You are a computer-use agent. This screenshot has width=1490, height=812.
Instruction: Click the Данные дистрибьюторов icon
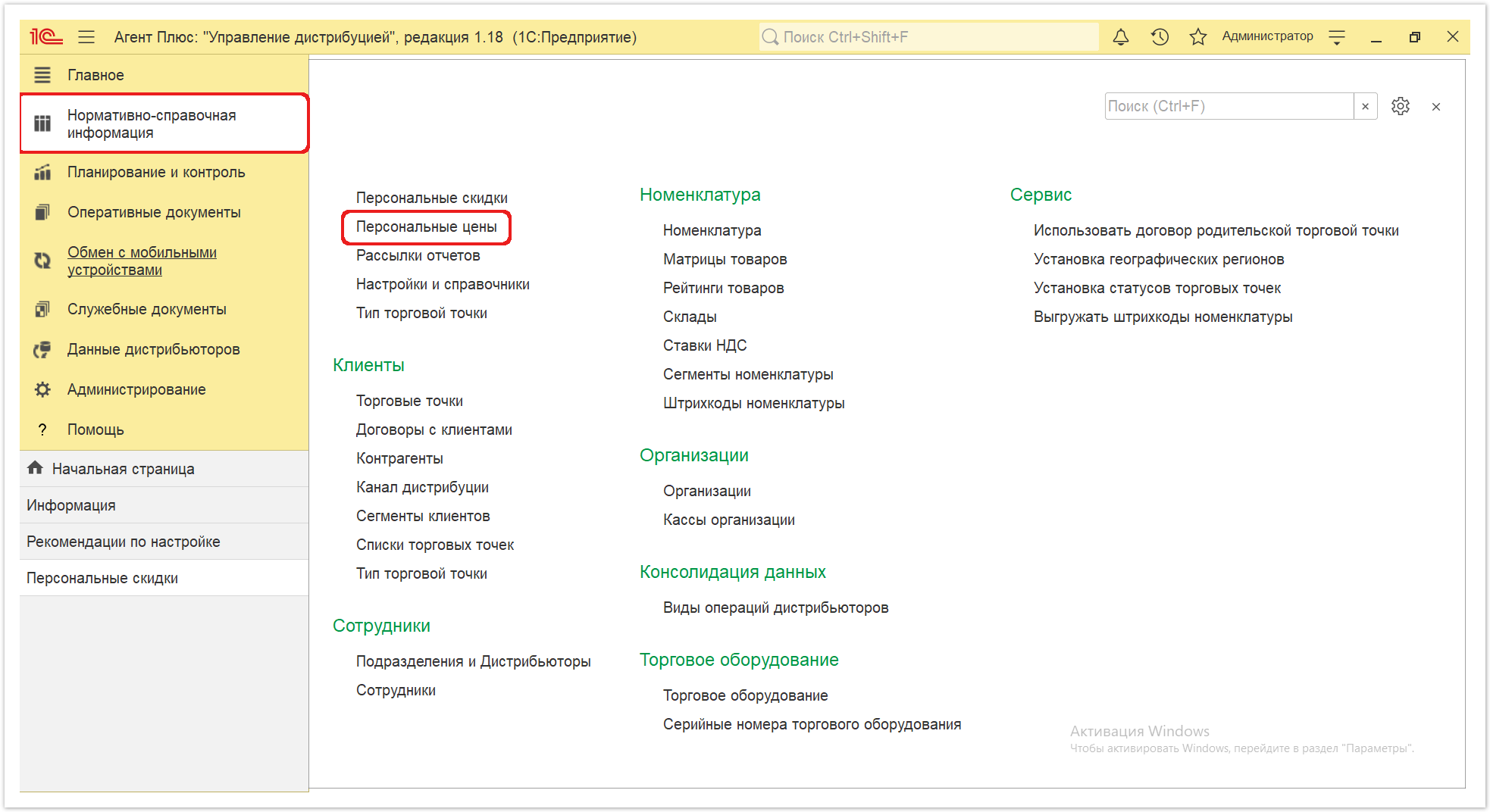coord(42,349)
